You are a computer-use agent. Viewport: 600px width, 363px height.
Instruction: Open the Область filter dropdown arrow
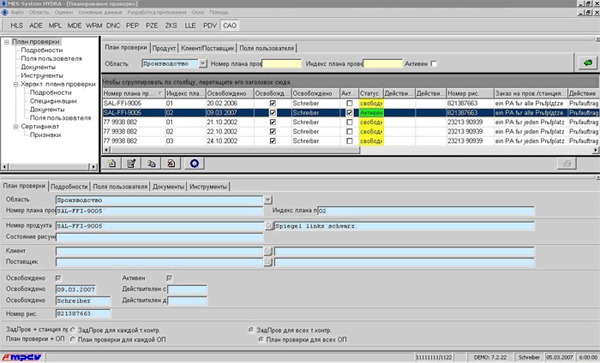pyautogui.click(x=203, y=63)
